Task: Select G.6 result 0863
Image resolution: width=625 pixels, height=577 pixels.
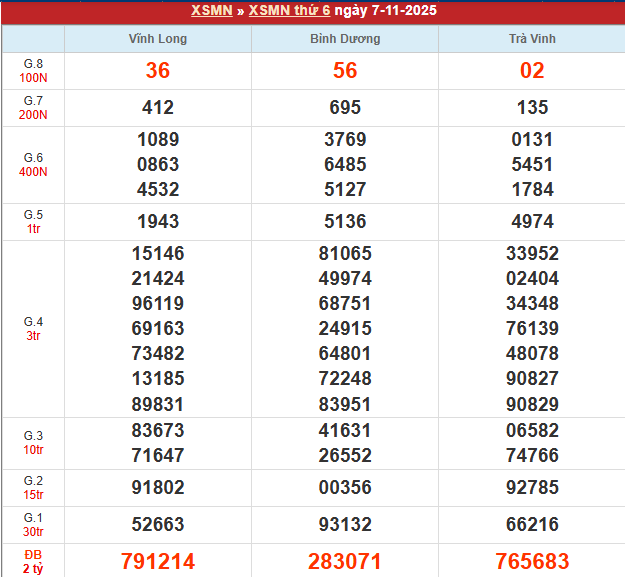Action: [x=158, y=165]
